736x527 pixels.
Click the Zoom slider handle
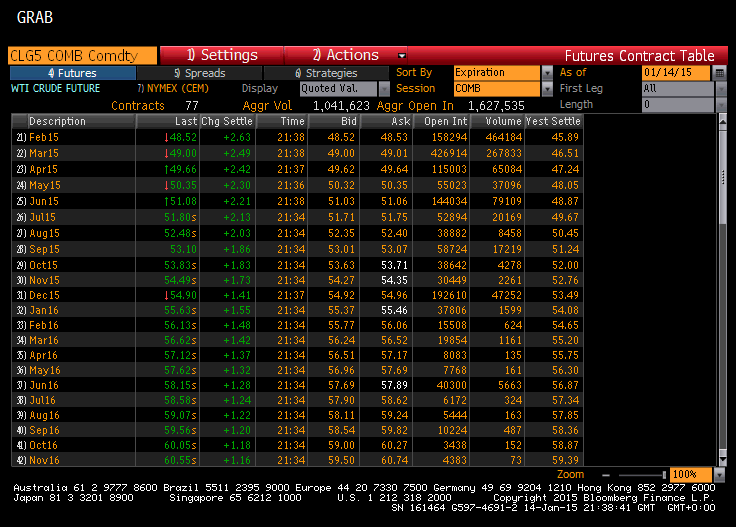coord(664,475)
